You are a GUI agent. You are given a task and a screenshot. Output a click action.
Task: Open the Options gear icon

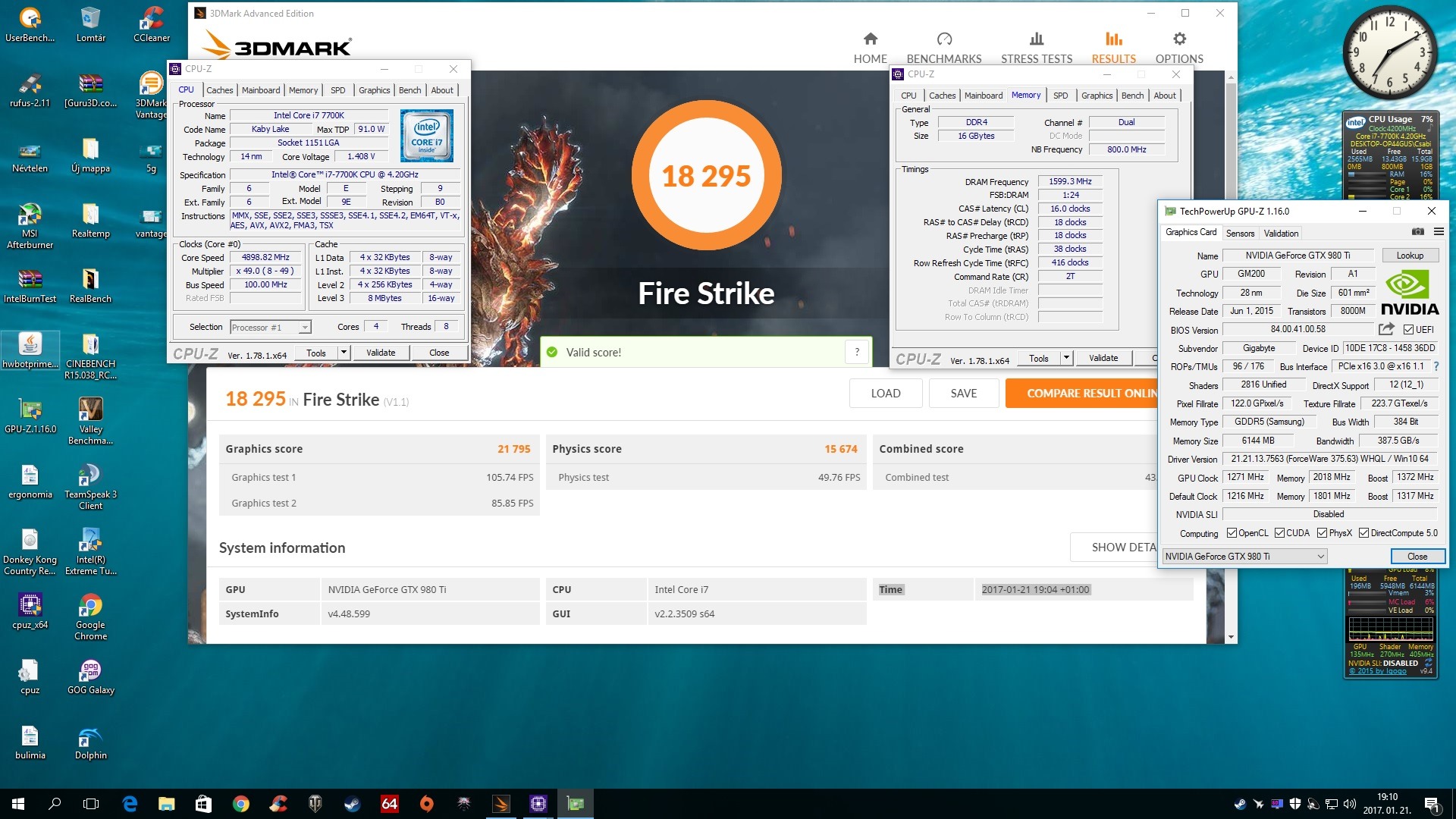coord(1178,39)
